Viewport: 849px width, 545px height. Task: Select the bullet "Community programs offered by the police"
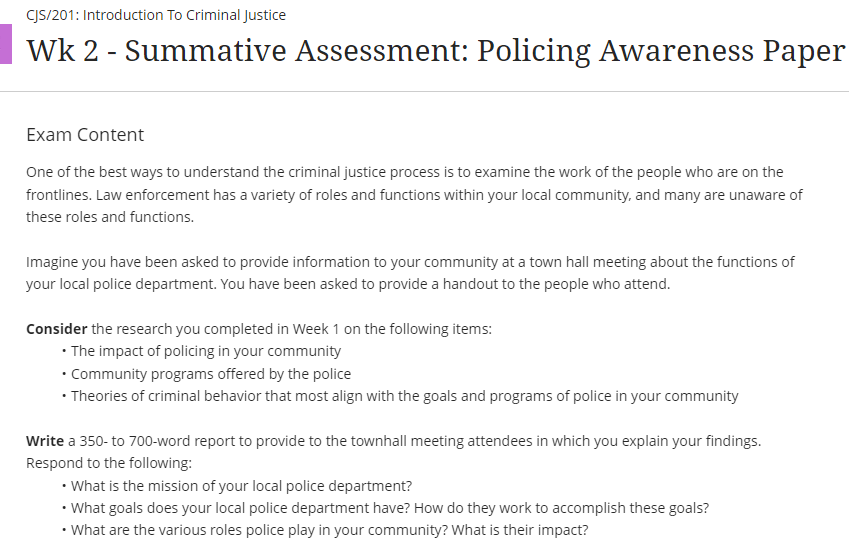211,374
